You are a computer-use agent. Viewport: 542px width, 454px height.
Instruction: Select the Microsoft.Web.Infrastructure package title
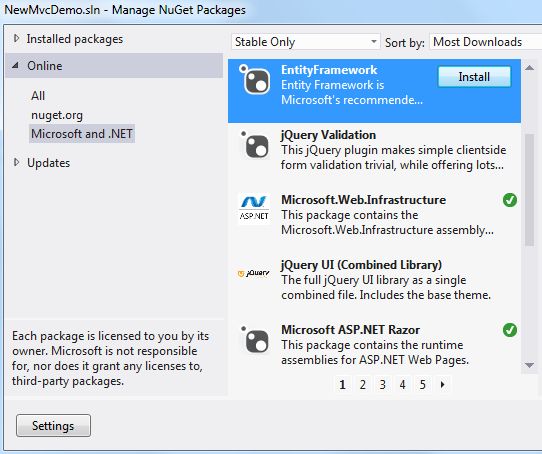click(x=363, y=200)
